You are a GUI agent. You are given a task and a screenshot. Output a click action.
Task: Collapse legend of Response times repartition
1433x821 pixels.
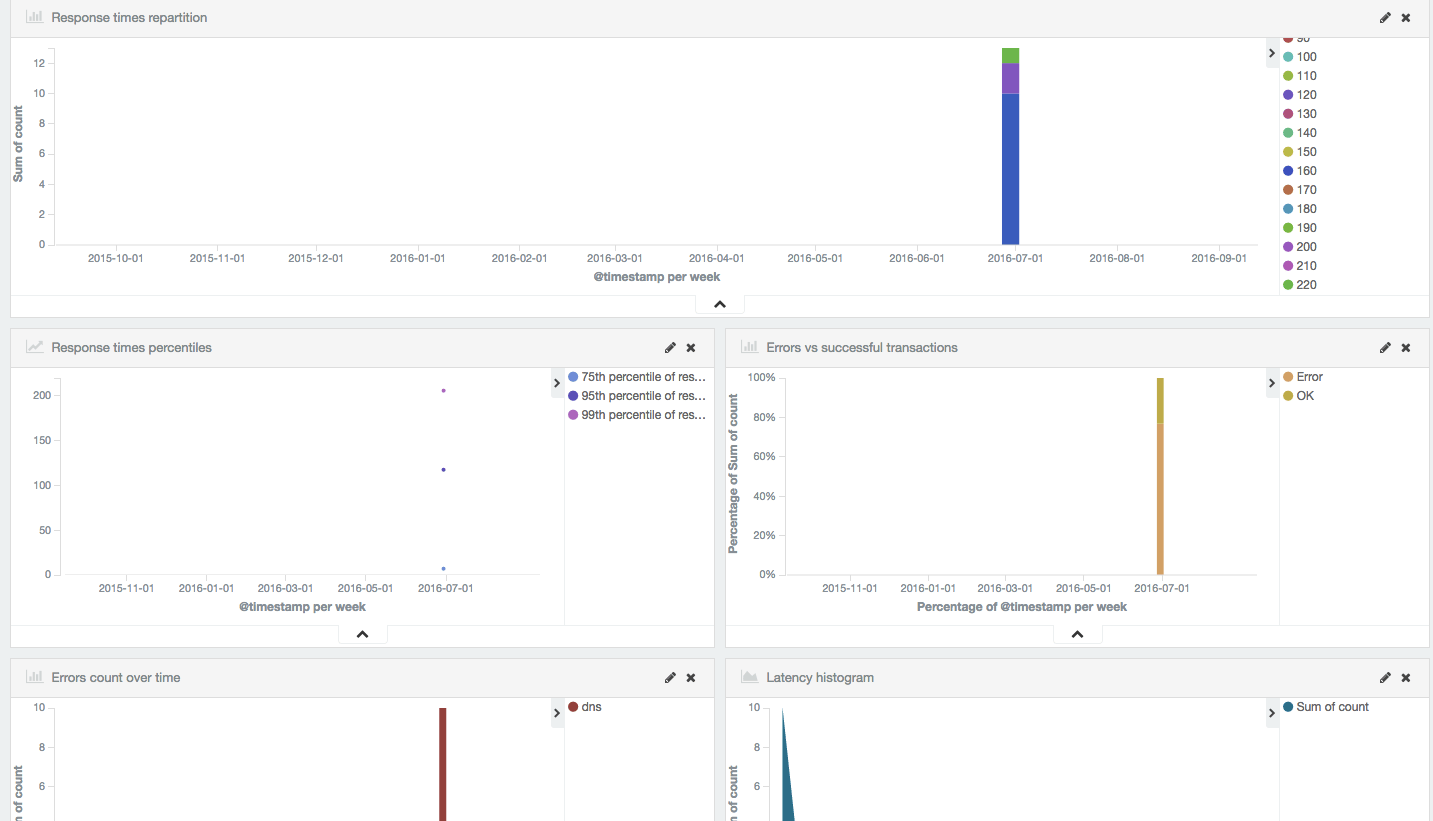coord(1272,53)
